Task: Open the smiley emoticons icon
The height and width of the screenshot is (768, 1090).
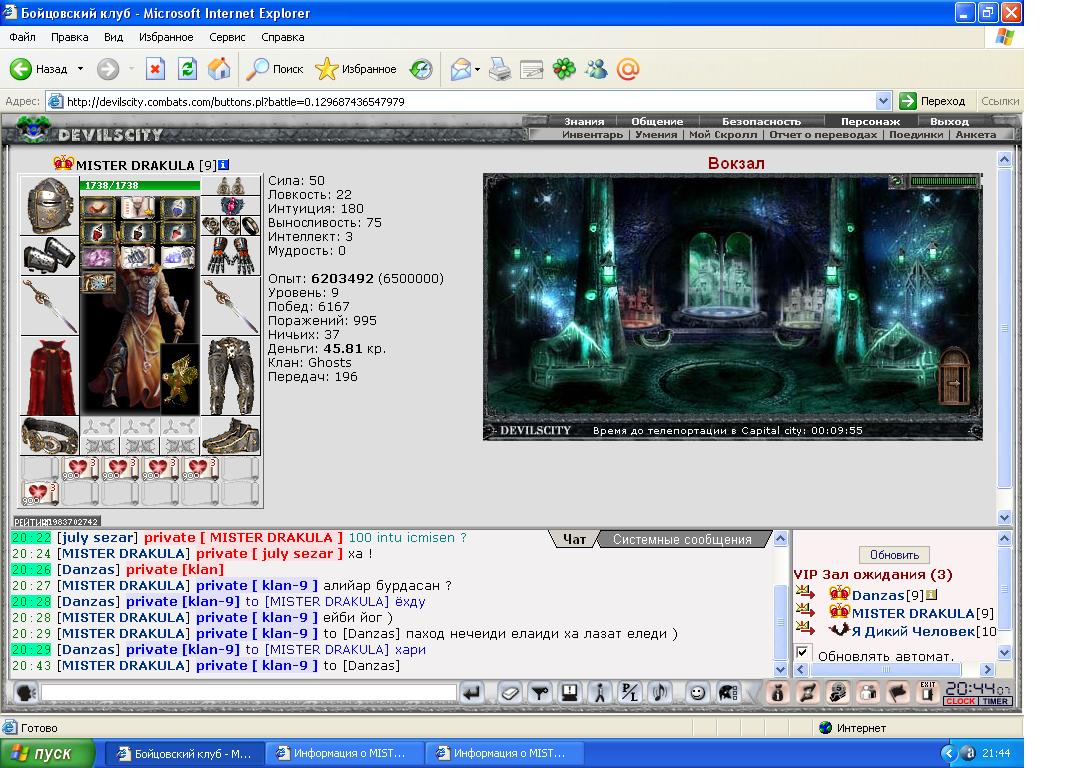Action: (697, 692)
